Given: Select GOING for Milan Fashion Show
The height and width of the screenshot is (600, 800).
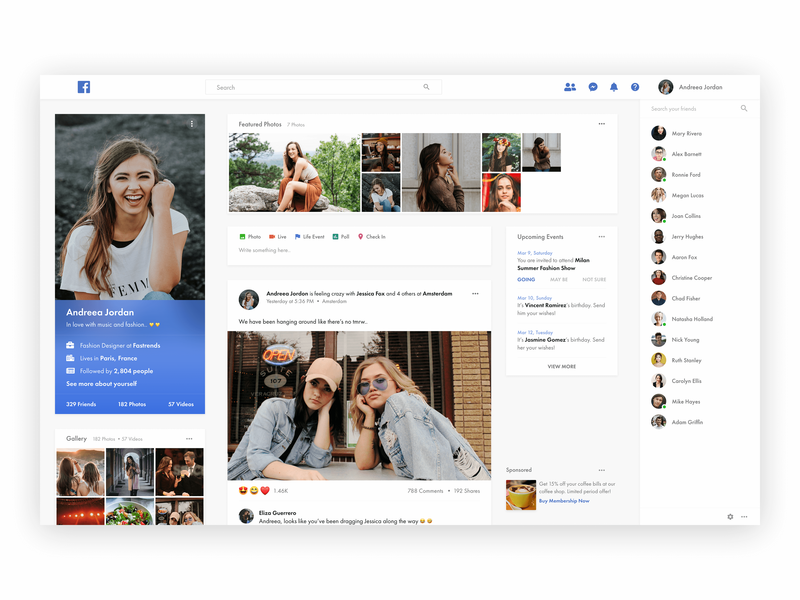Looking at the screenshot, I should click(526, 279).
